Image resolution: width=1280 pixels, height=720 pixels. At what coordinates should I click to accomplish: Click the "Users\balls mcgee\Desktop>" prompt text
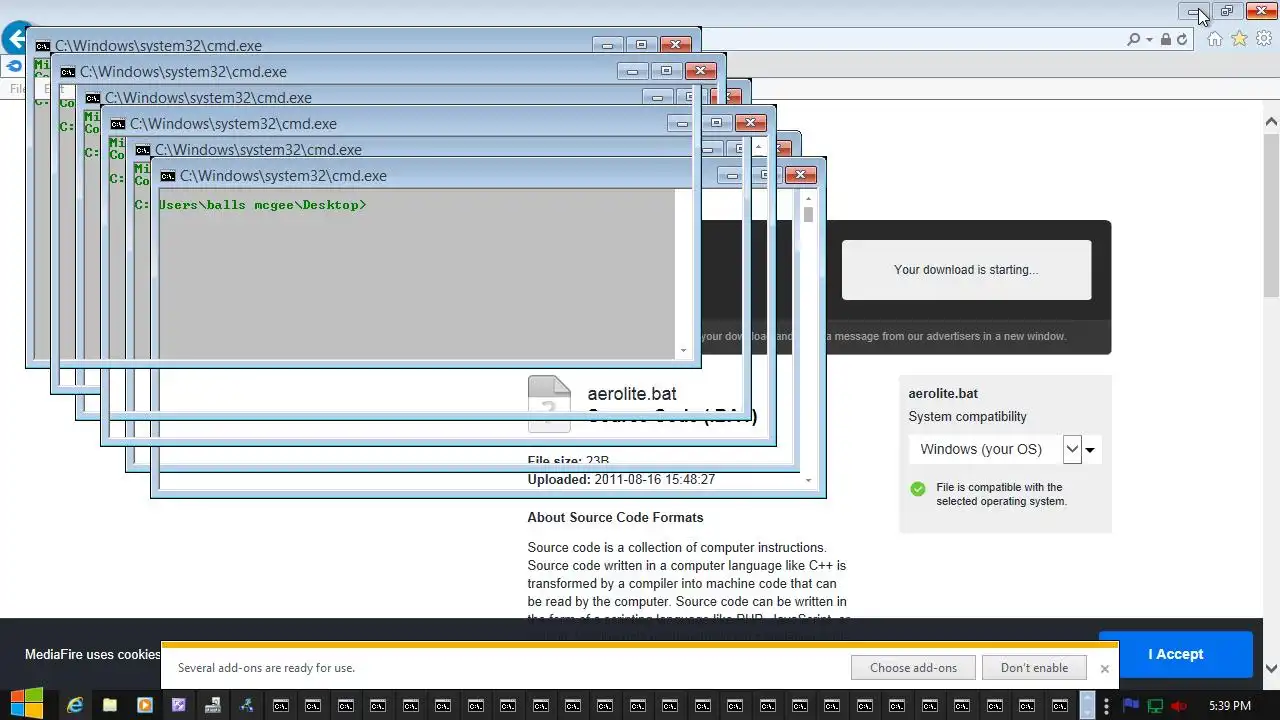(x=262, y=205)
